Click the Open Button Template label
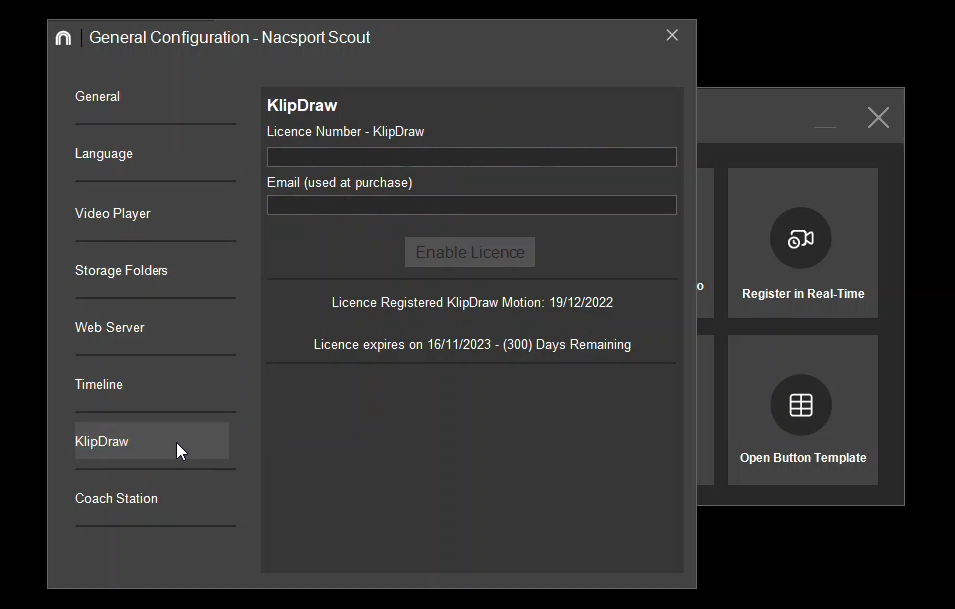Image resolution: width=955 pixels, height=609 pixels. coord(803,457)
